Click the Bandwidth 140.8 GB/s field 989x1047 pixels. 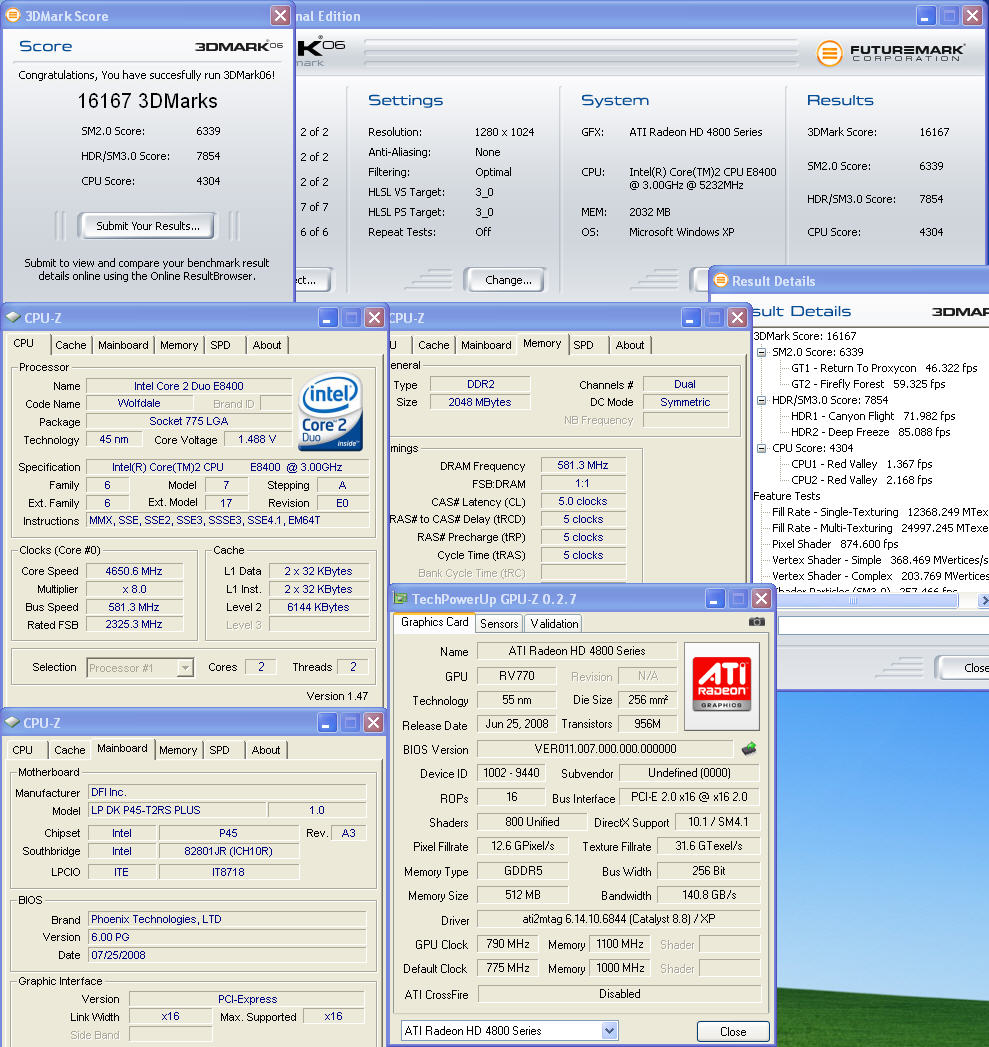point(709,895)
